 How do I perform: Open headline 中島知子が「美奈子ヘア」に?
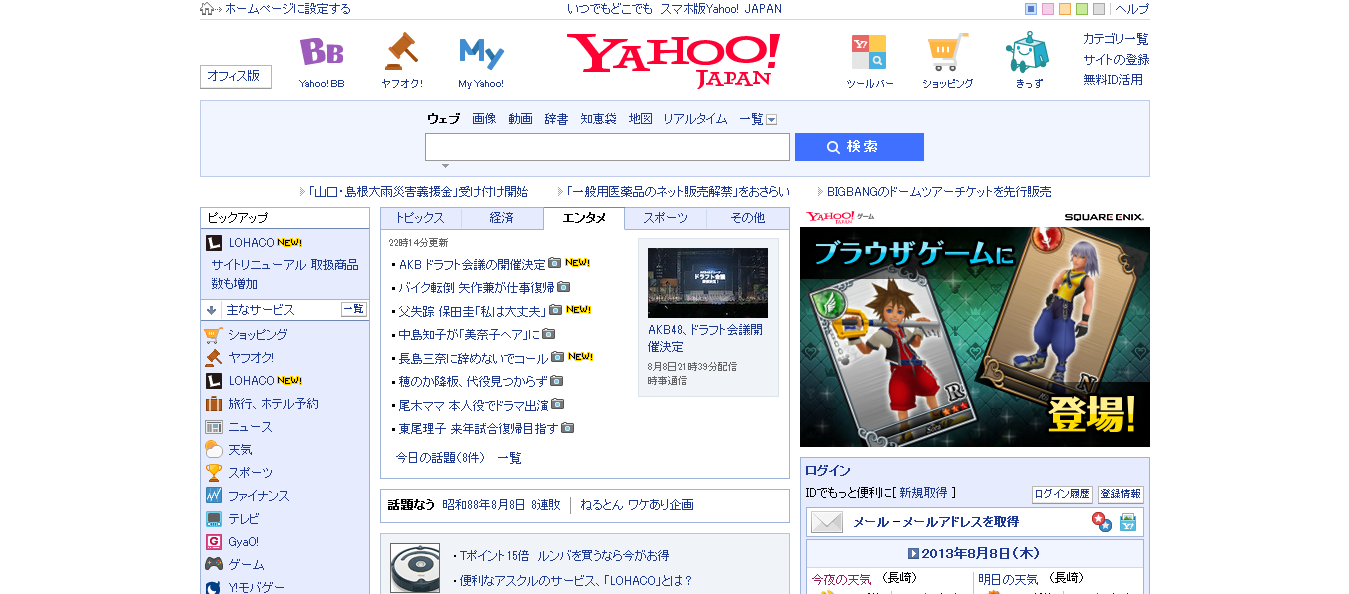point(469,335)
